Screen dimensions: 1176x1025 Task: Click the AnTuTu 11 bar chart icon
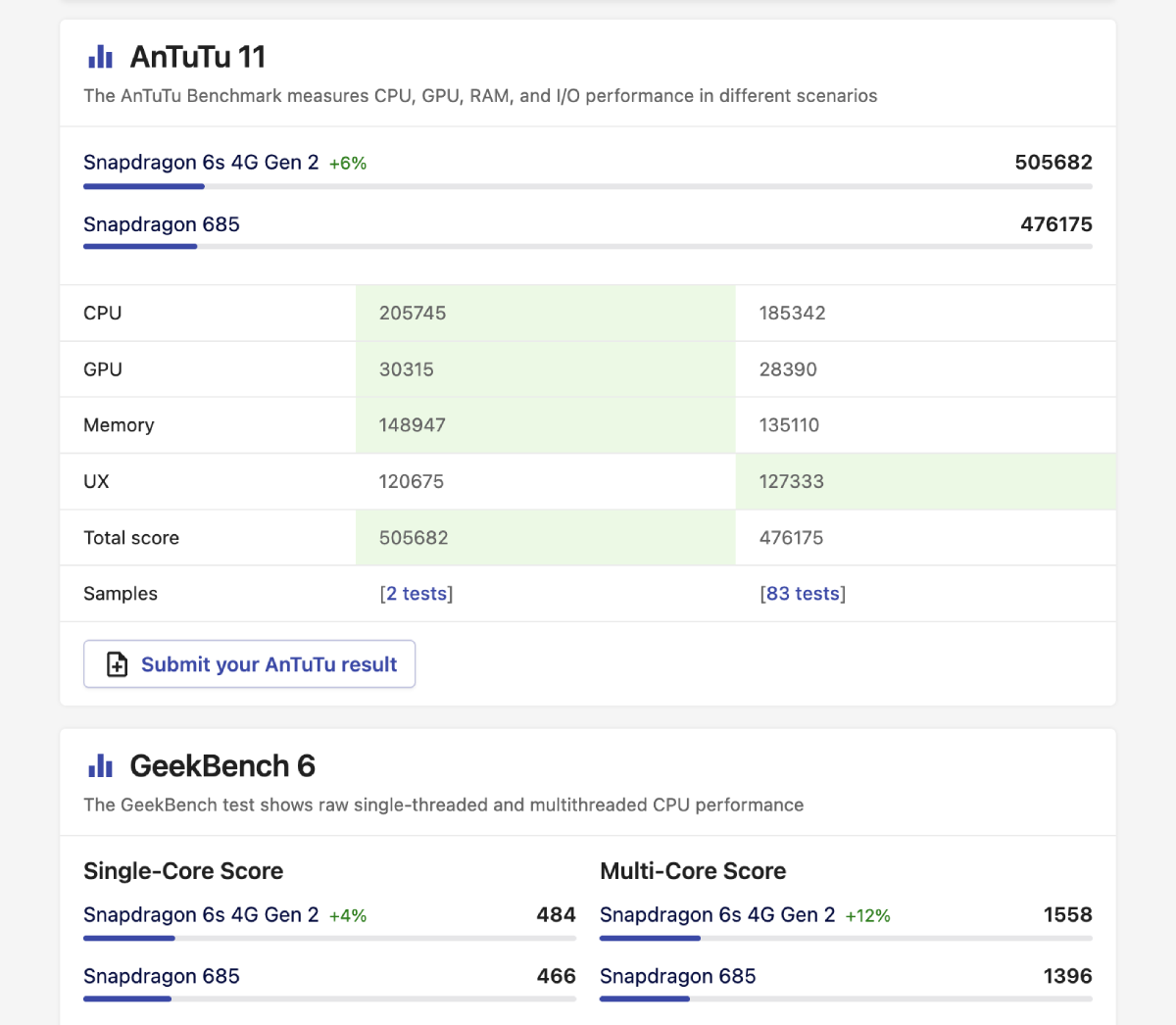pyautogui.click(x=100, y=57)
